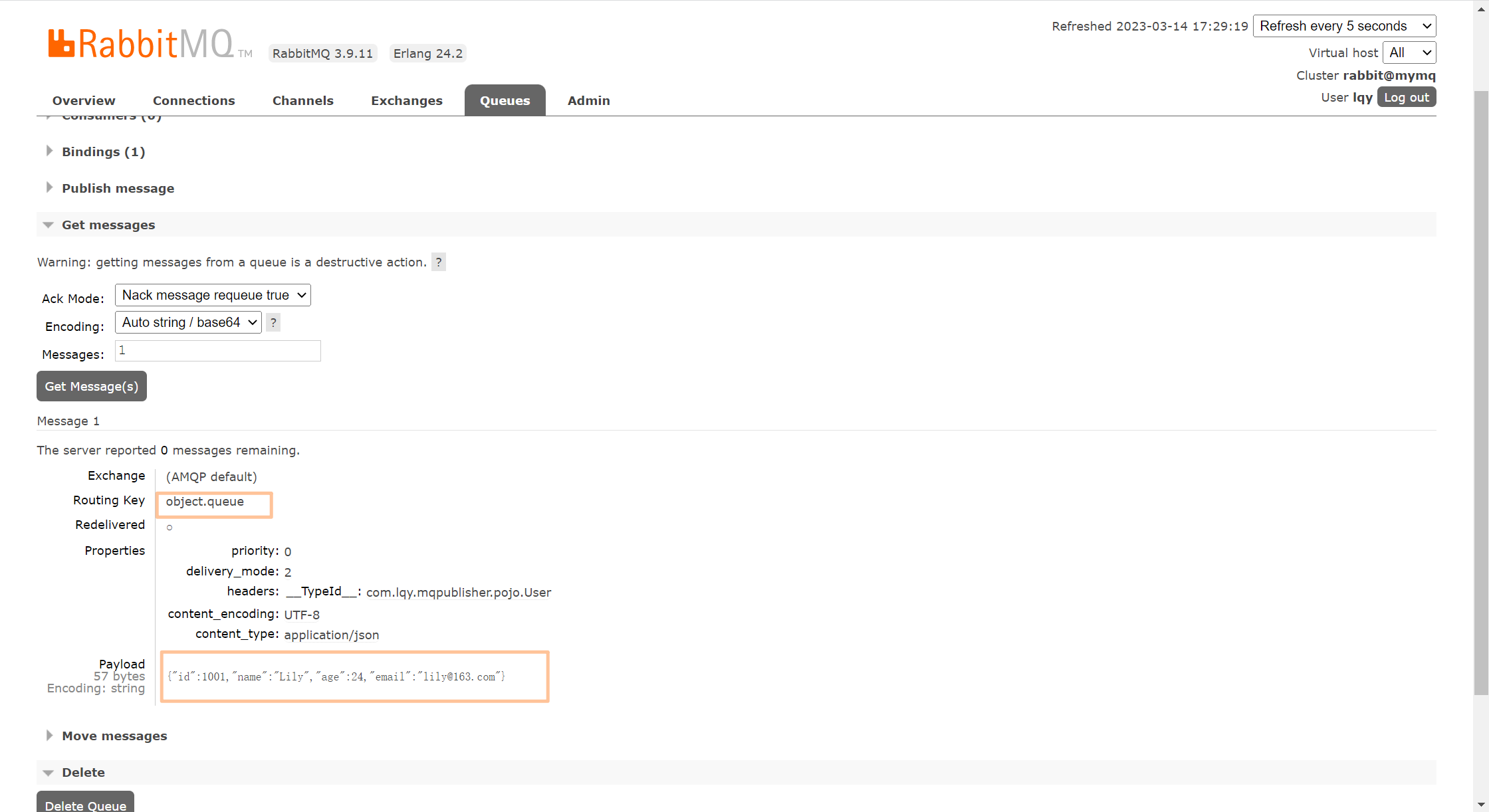Click the help icon beside destructive warning
The width and height of the screenshot is (1489, 812).
coord(438,262)
